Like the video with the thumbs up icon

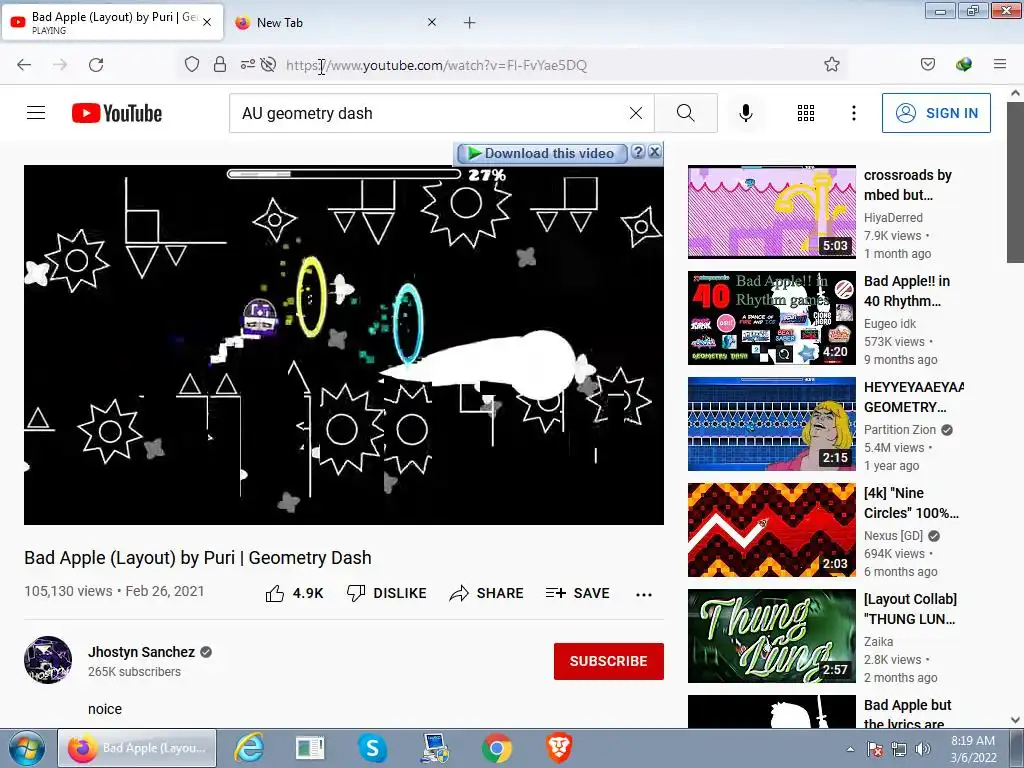pos(275,593)
